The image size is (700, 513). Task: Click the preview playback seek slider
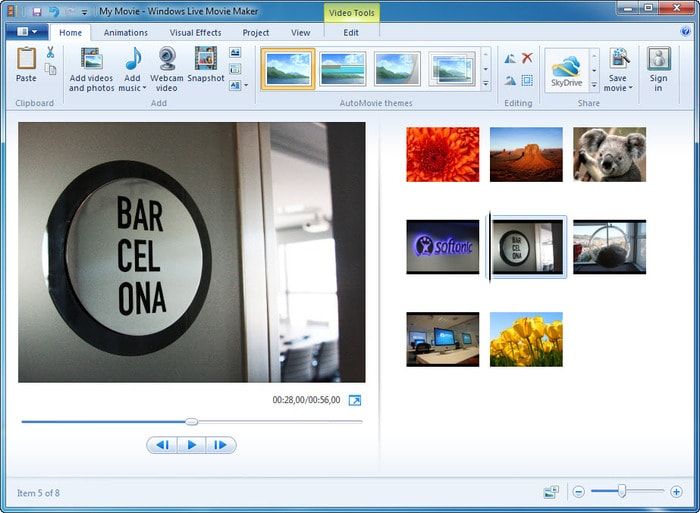[x=192, y=421]
